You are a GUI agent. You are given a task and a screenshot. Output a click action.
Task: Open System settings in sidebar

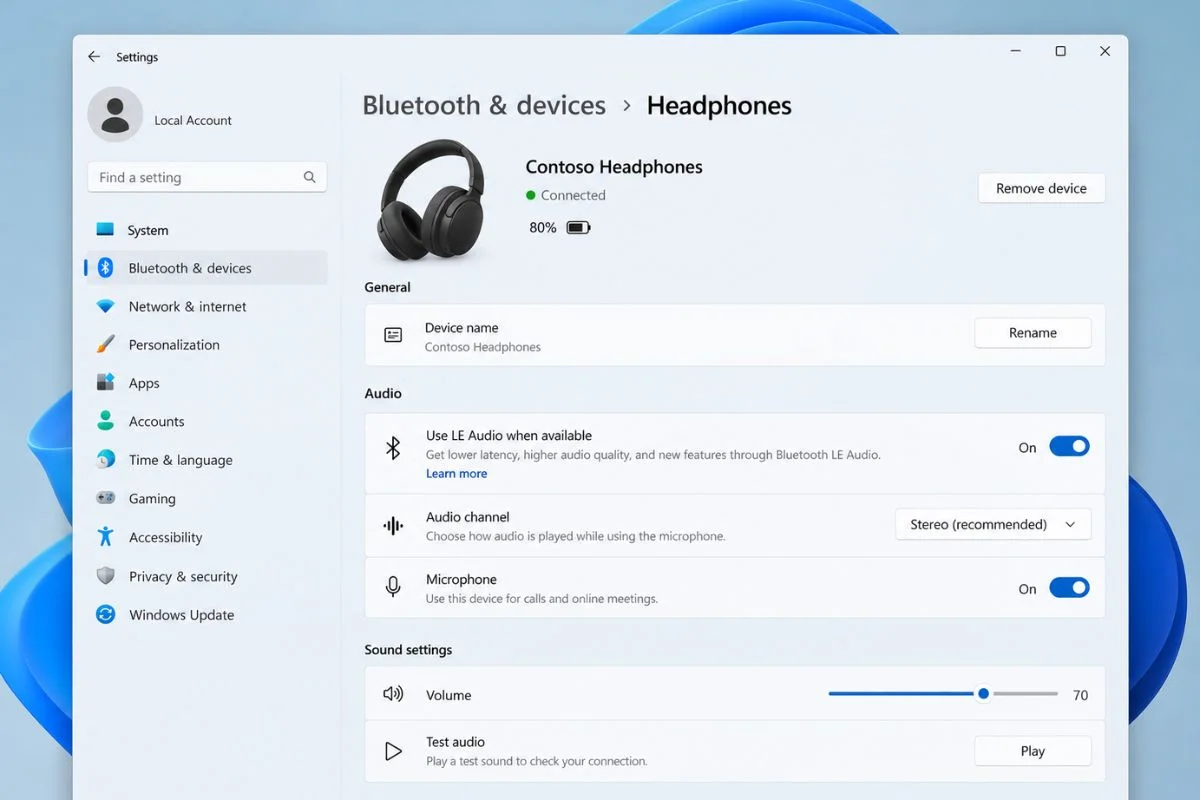[206, 230]
